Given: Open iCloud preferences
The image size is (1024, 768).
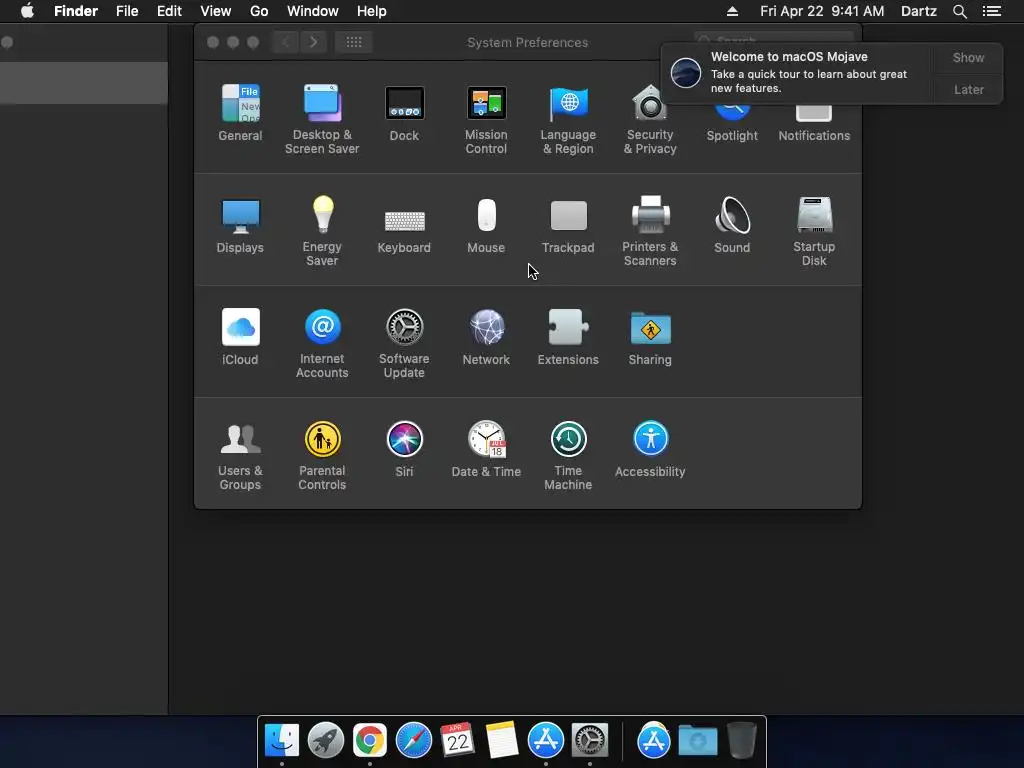Looking at the screenshot, I should tap(240, 336).
